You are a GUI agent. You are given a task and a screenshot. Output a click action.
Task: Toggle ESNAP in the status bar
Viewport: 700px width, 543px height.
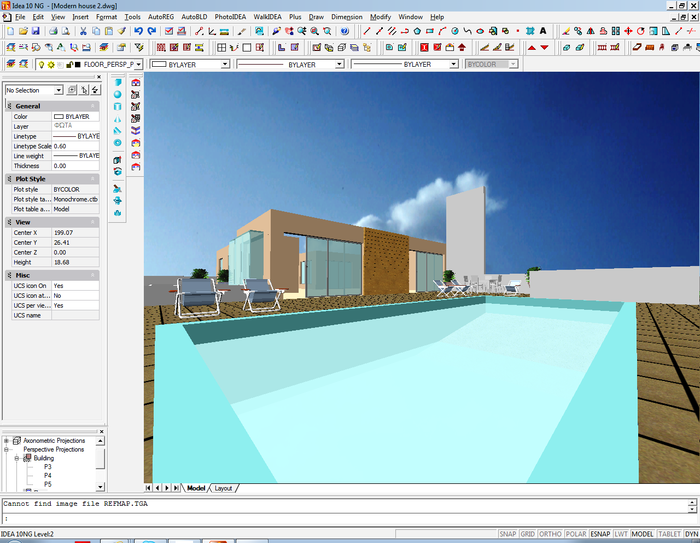point(600,534)
